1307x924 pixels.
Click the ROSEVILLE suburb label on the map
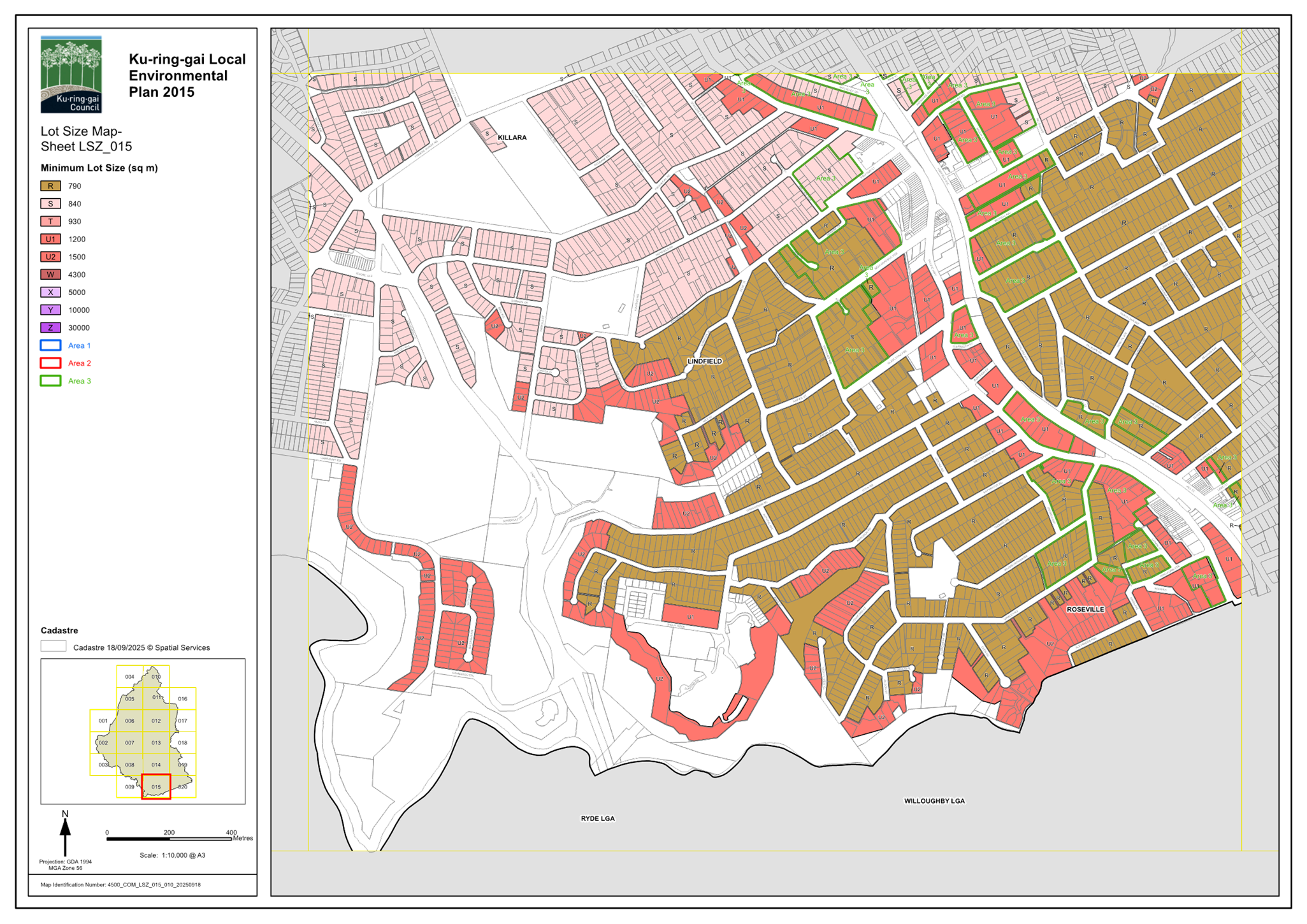pyautogui.click(x=1085, y=610)
